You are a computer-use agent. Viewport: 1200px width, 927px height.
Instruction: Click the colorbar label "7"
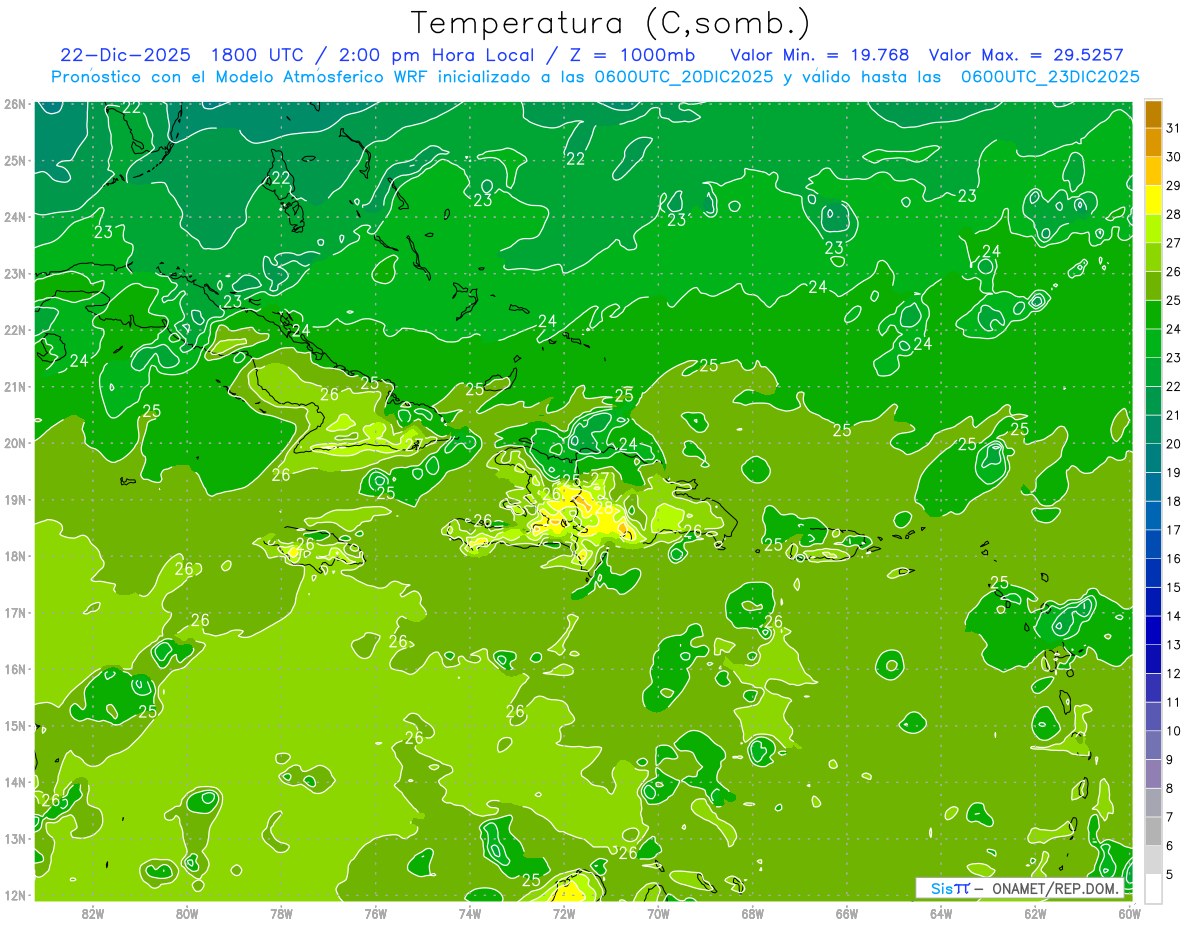coord(1170,817)
